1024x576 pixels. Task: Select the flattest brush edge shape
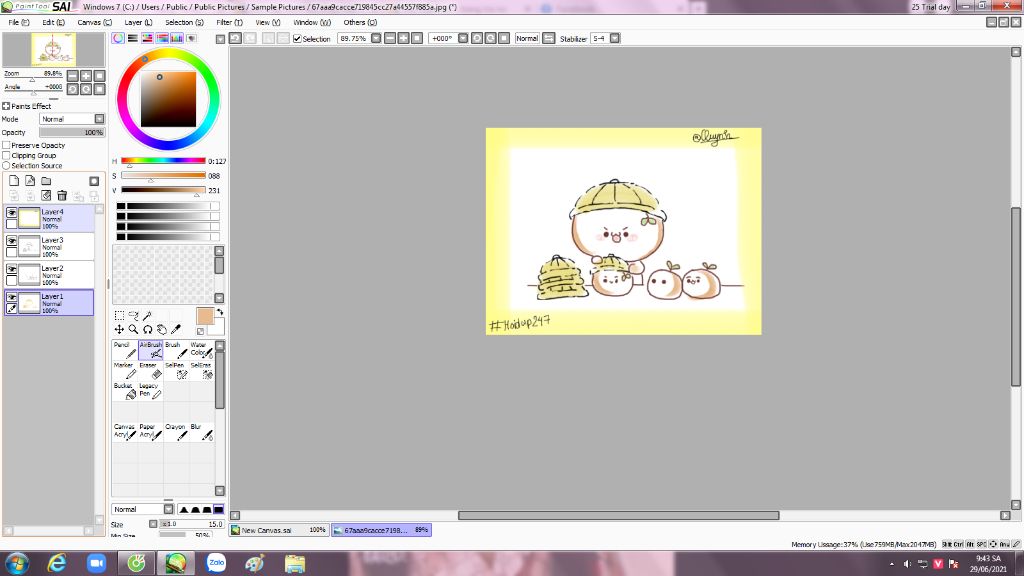218,509
